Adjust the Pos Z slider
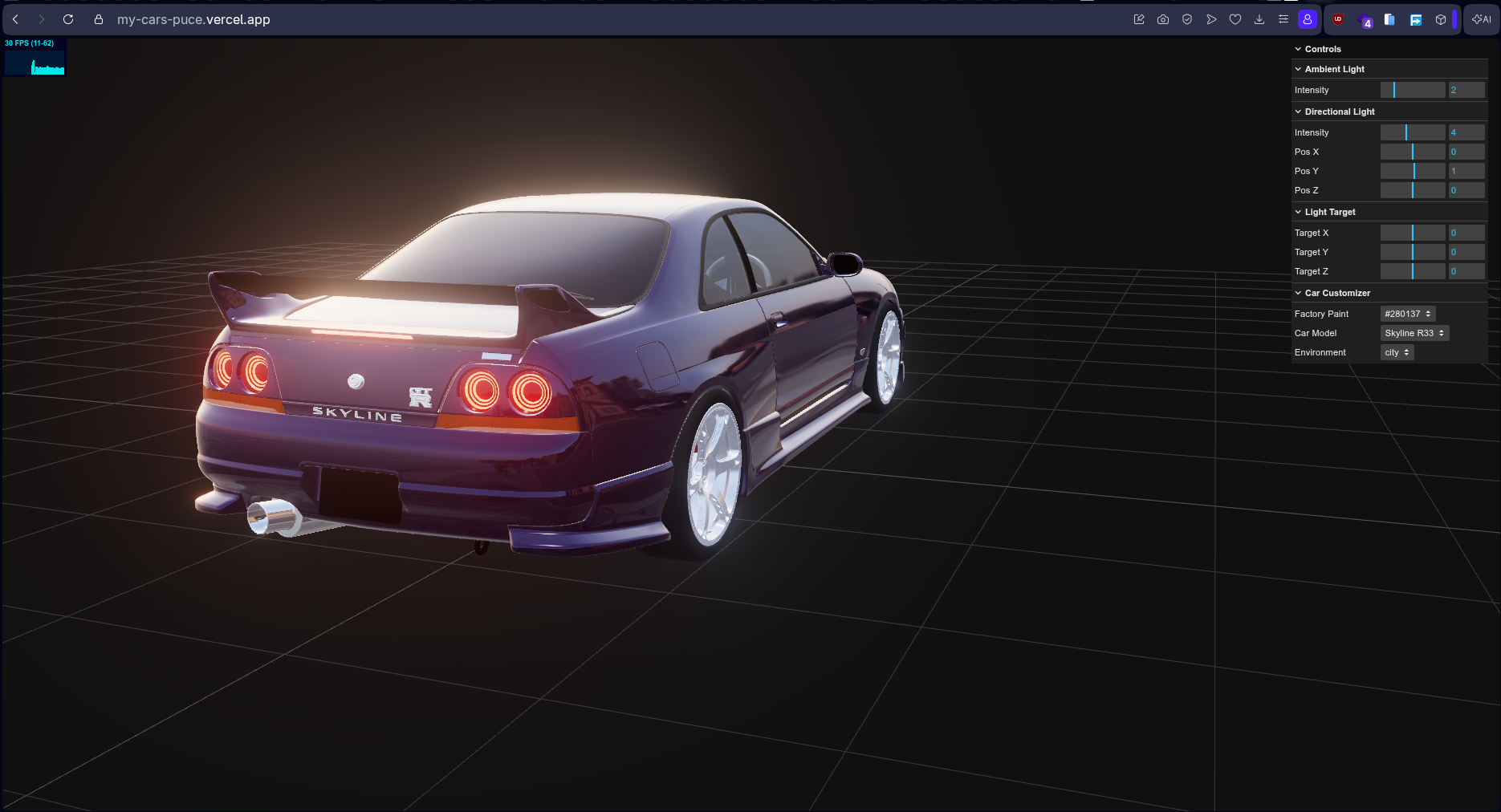Screen dimensions: 1501x812 [x=1413, y=190]
